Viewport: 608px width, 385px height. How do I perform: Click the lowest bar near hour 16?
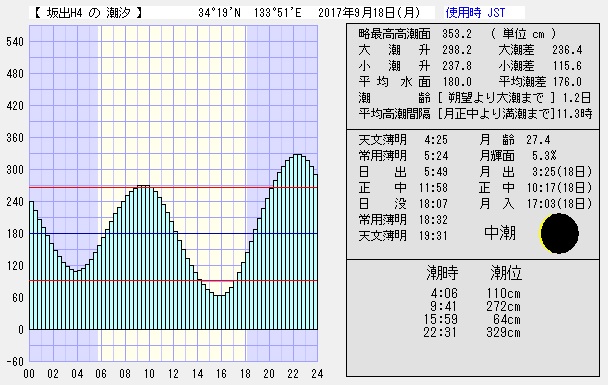click(219, 312)
